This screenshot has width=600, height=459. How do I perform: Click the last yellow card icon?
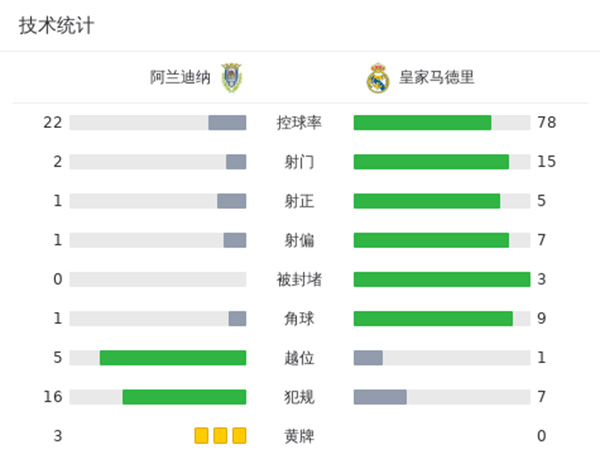pyautogui.click(x=239, y=435)
